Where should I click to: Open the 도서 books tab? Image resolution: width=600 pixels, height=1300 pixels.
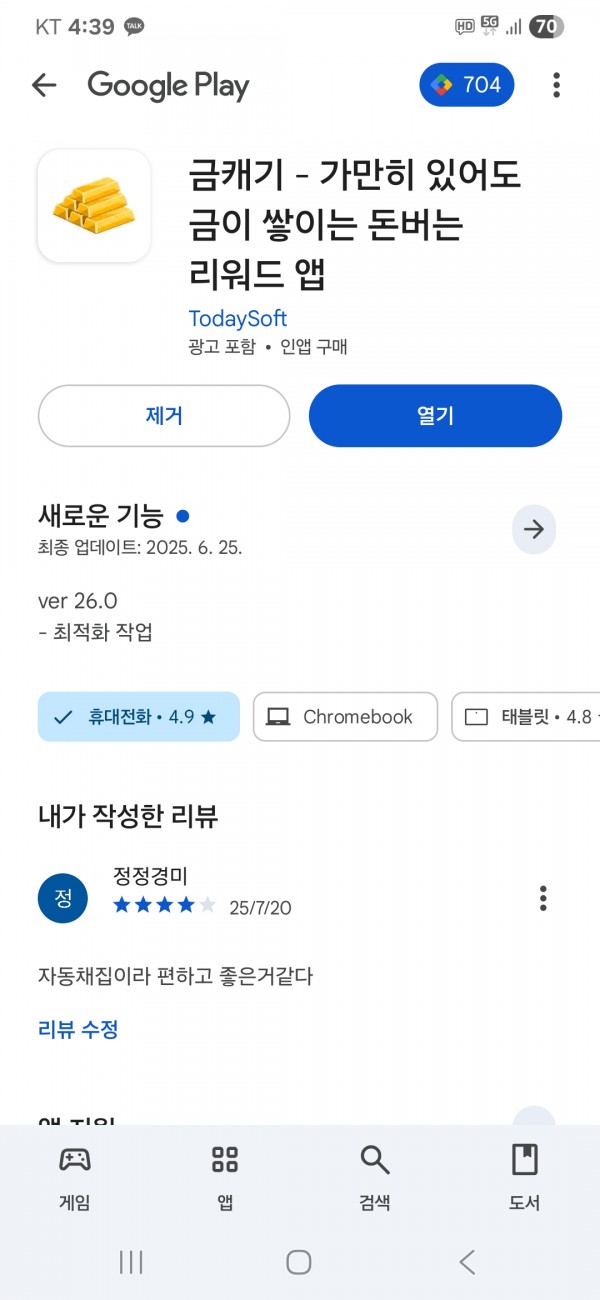(x=525, y=1178)
